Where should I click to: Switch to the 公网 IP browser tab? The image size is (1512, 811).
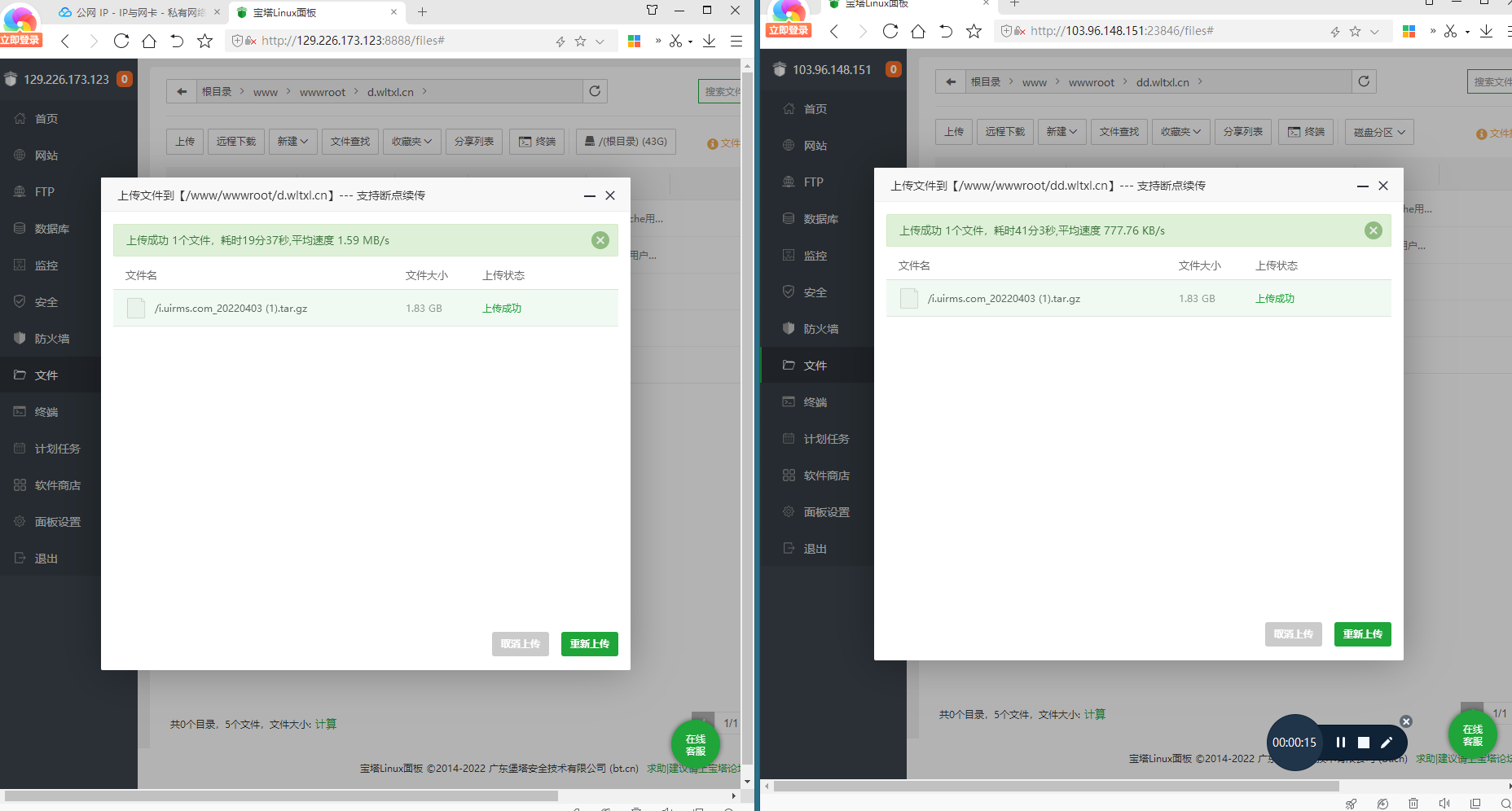click(x=138, y=12)
